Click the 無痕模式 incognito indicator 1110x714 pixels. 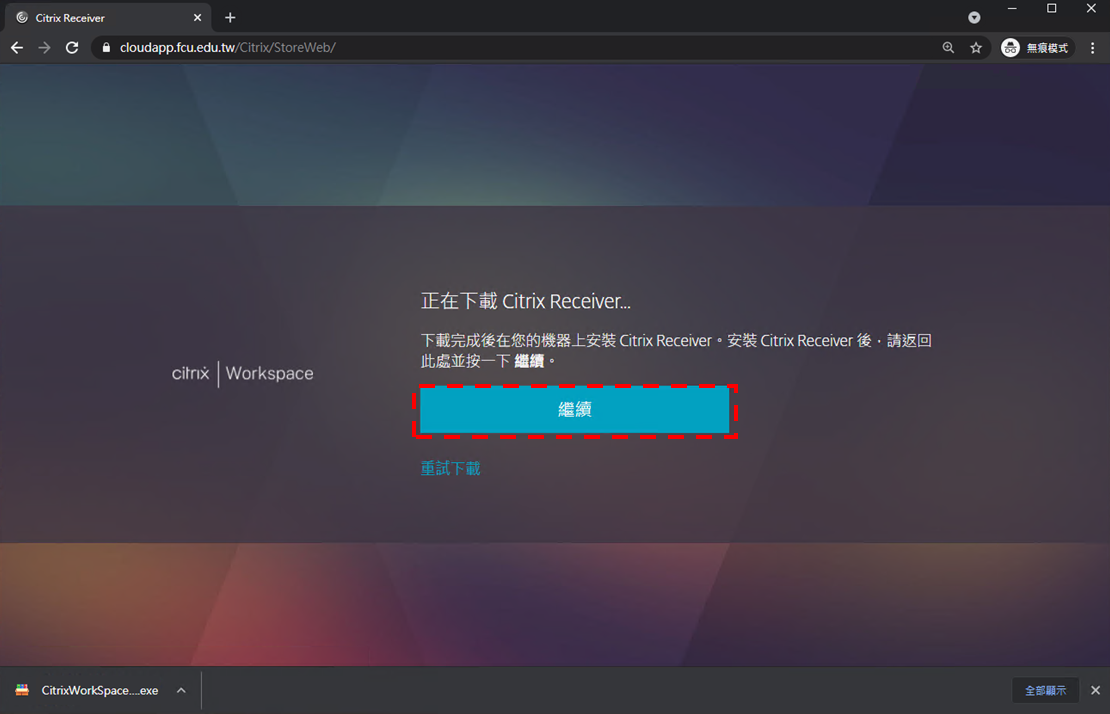(x=1036, y=47)
